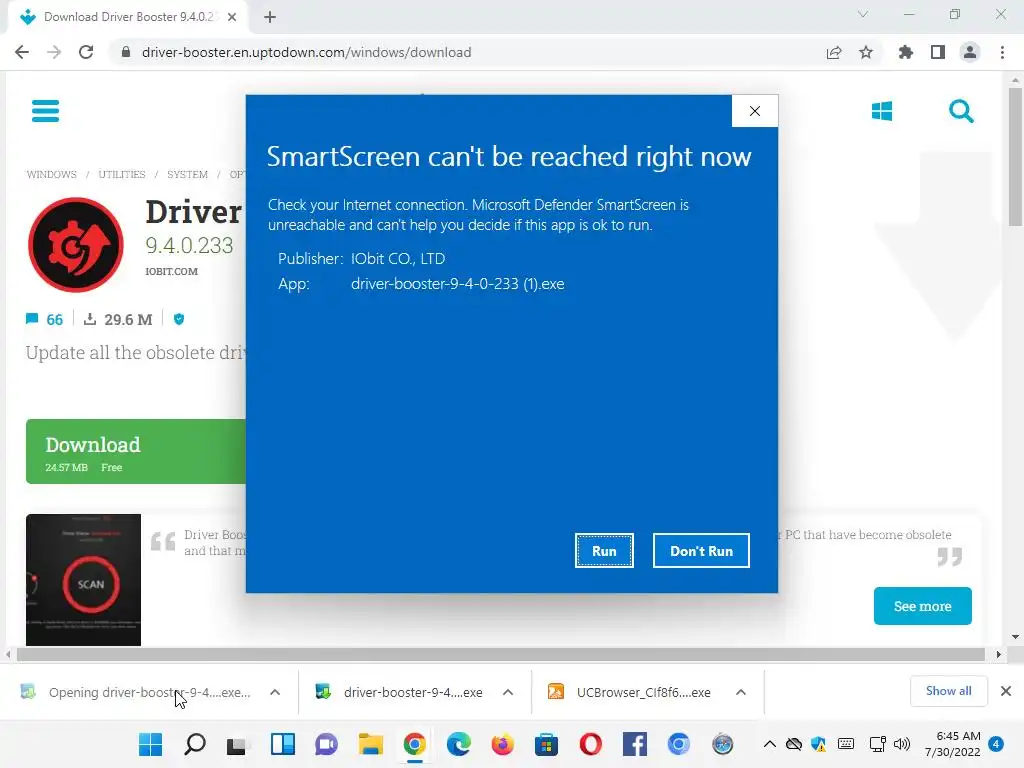Click the Driver Booster app logo
This screenshot has width=1024, height=768.
coord(76,245)
